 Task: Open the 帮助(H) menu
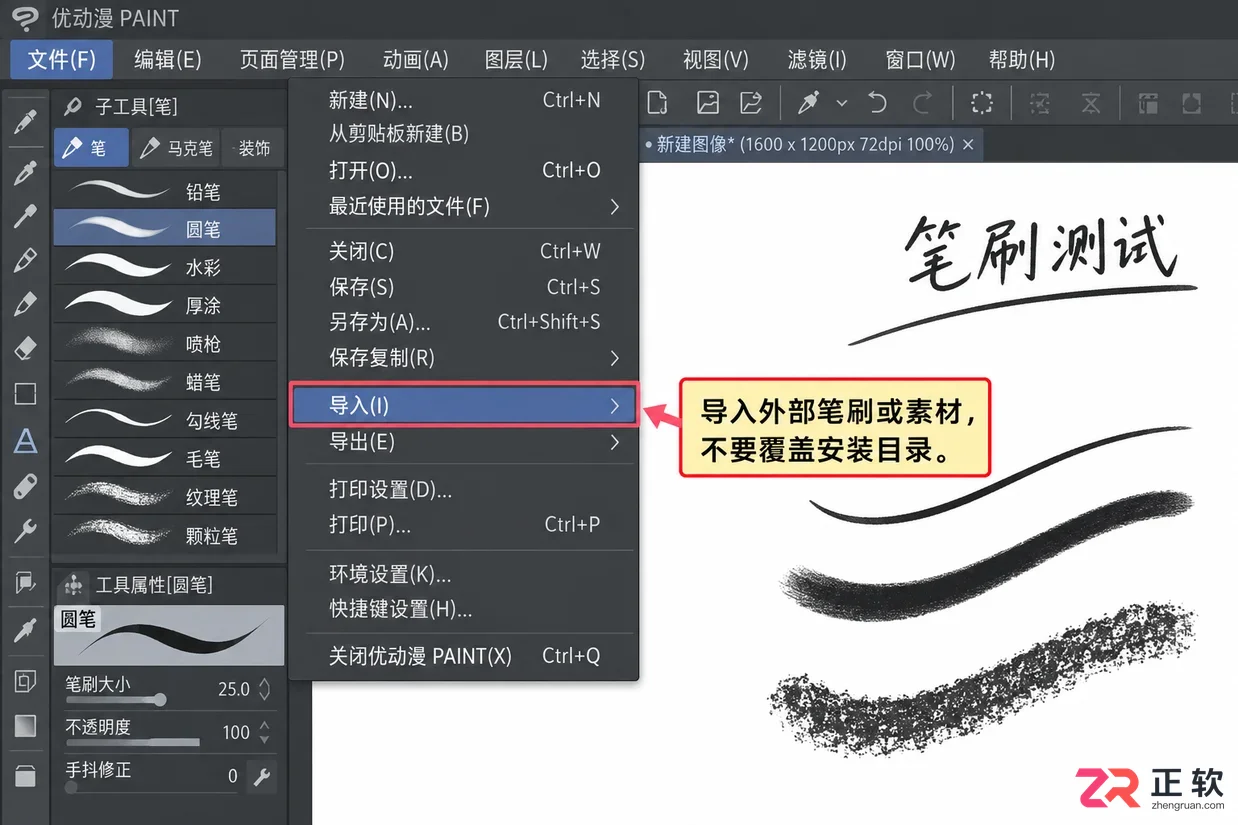click(1022, 60)
